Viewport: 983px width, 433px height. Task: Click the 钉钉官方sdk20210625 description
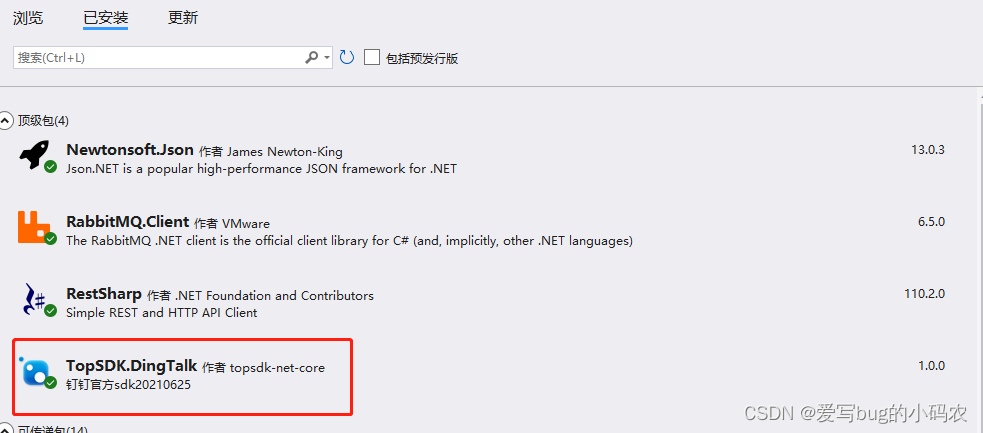click(129, 385)
